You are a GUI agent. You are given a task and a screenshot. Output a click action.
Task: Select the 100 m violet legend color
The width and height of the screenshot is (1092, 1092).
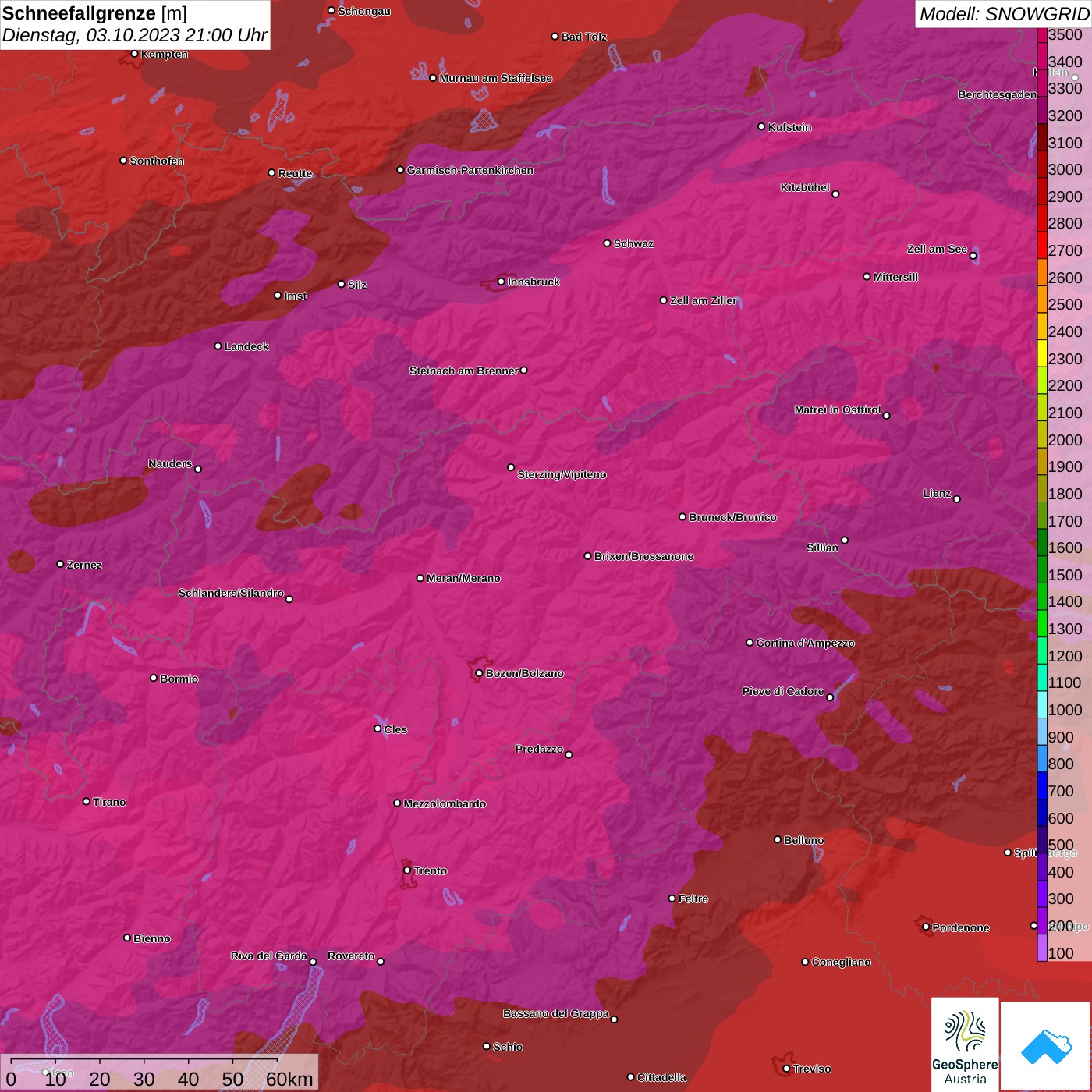click(1041, 948)
